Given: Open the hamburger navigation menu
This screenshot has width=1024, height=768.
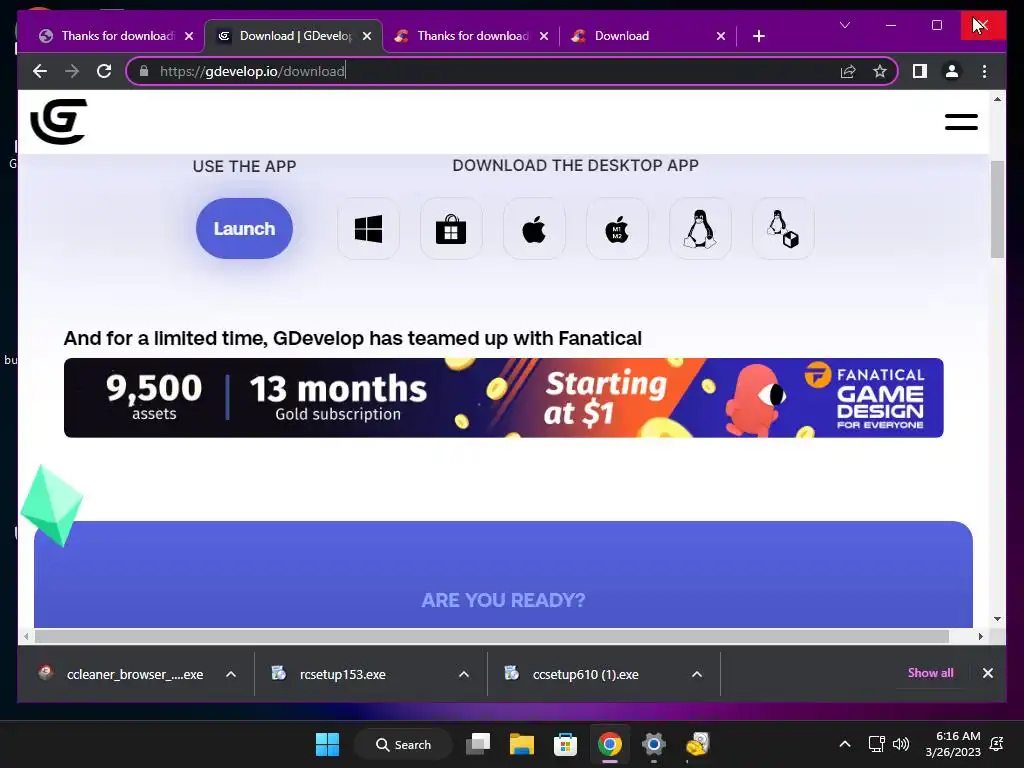Looking at the screenshot, I should point(961,122).
